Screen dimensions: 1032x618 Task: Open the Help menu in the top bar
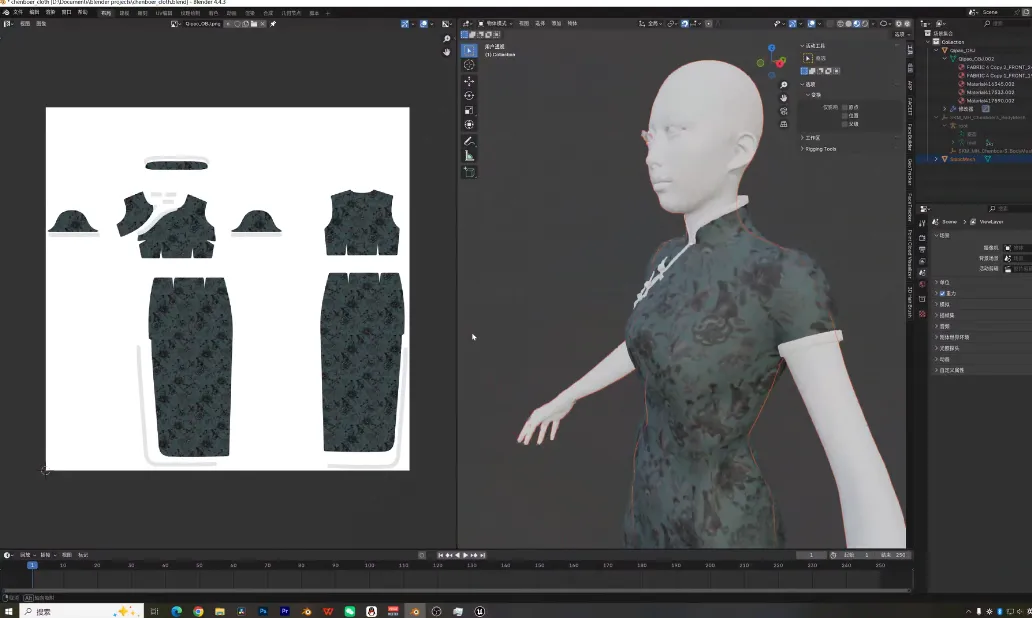pos(82,13)
